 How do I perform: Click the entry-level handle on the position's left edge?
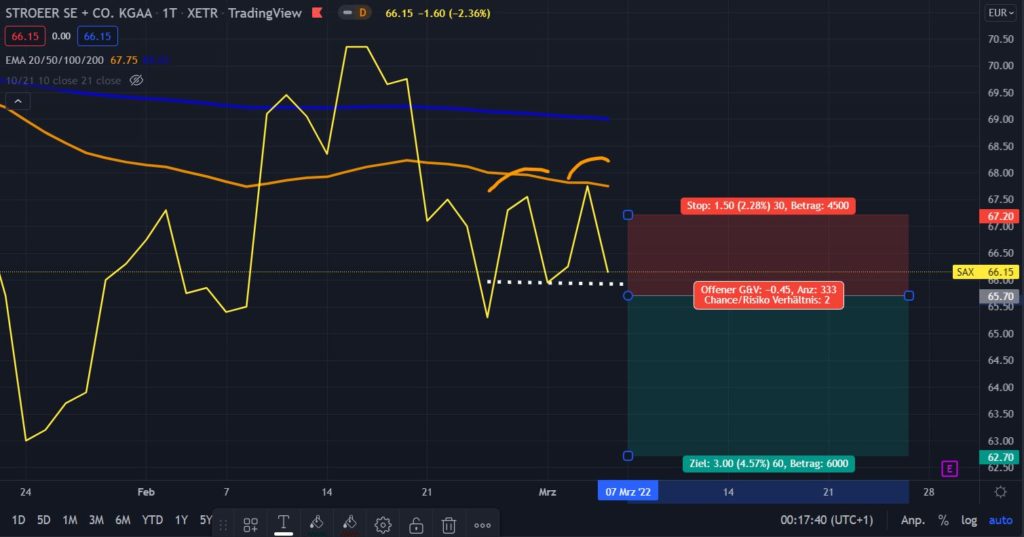[x=628, y=296]
